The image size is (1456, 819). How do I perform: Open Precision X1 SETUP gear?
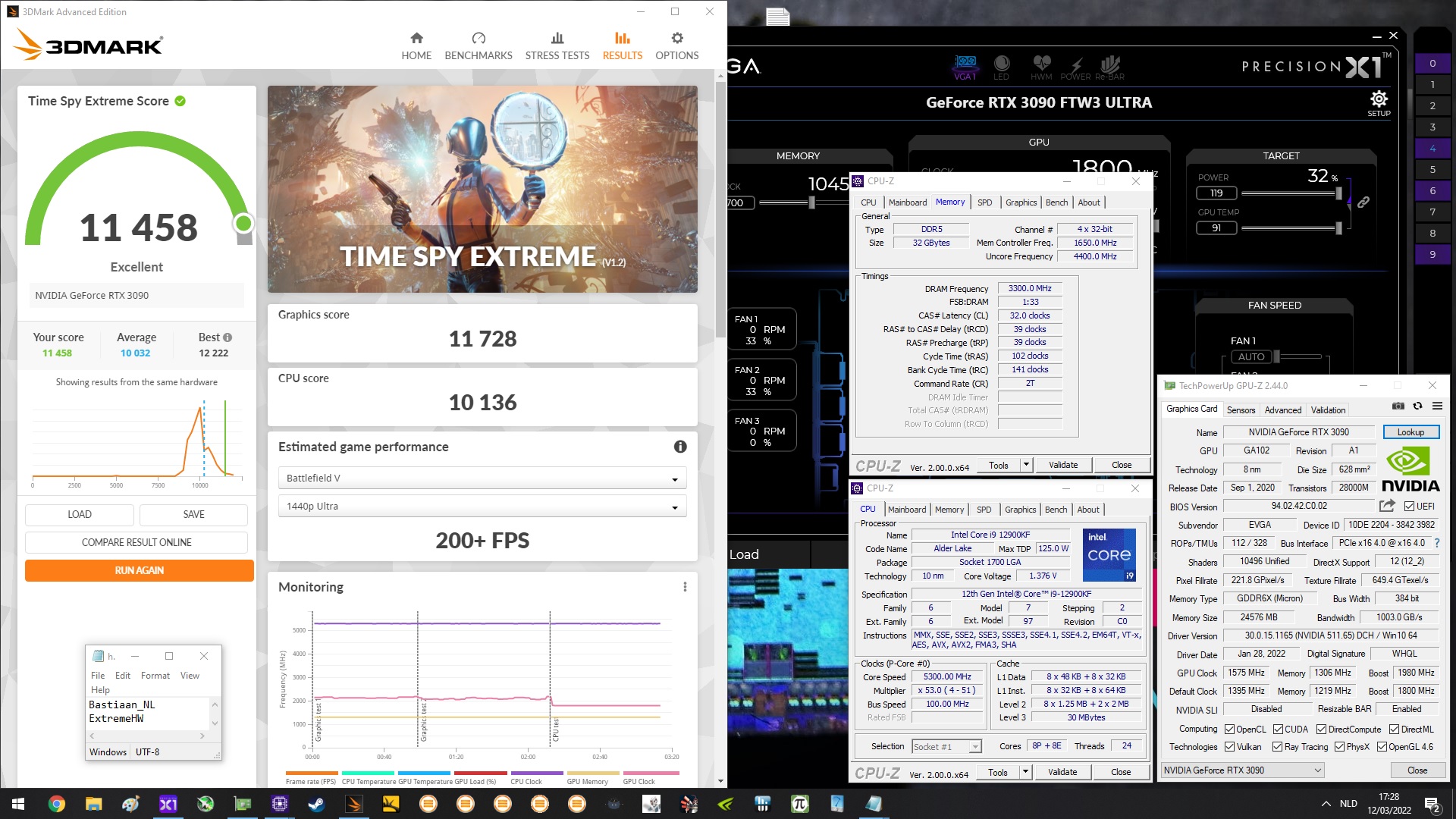tap(1379, 102)
